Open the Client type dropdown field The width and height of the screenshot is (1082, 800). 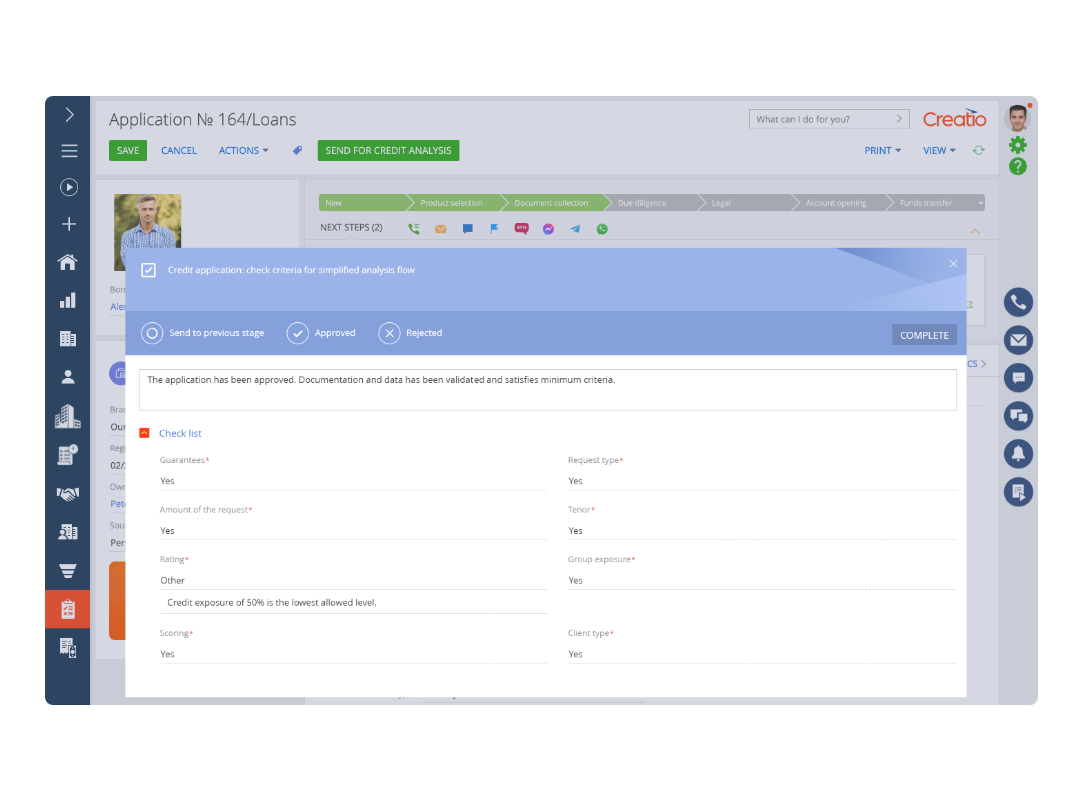[x=762, y=654]
